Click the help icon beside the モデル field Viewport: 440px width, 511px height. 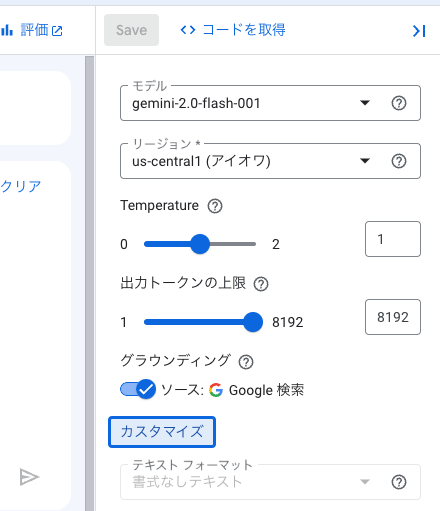click(399, 103)
